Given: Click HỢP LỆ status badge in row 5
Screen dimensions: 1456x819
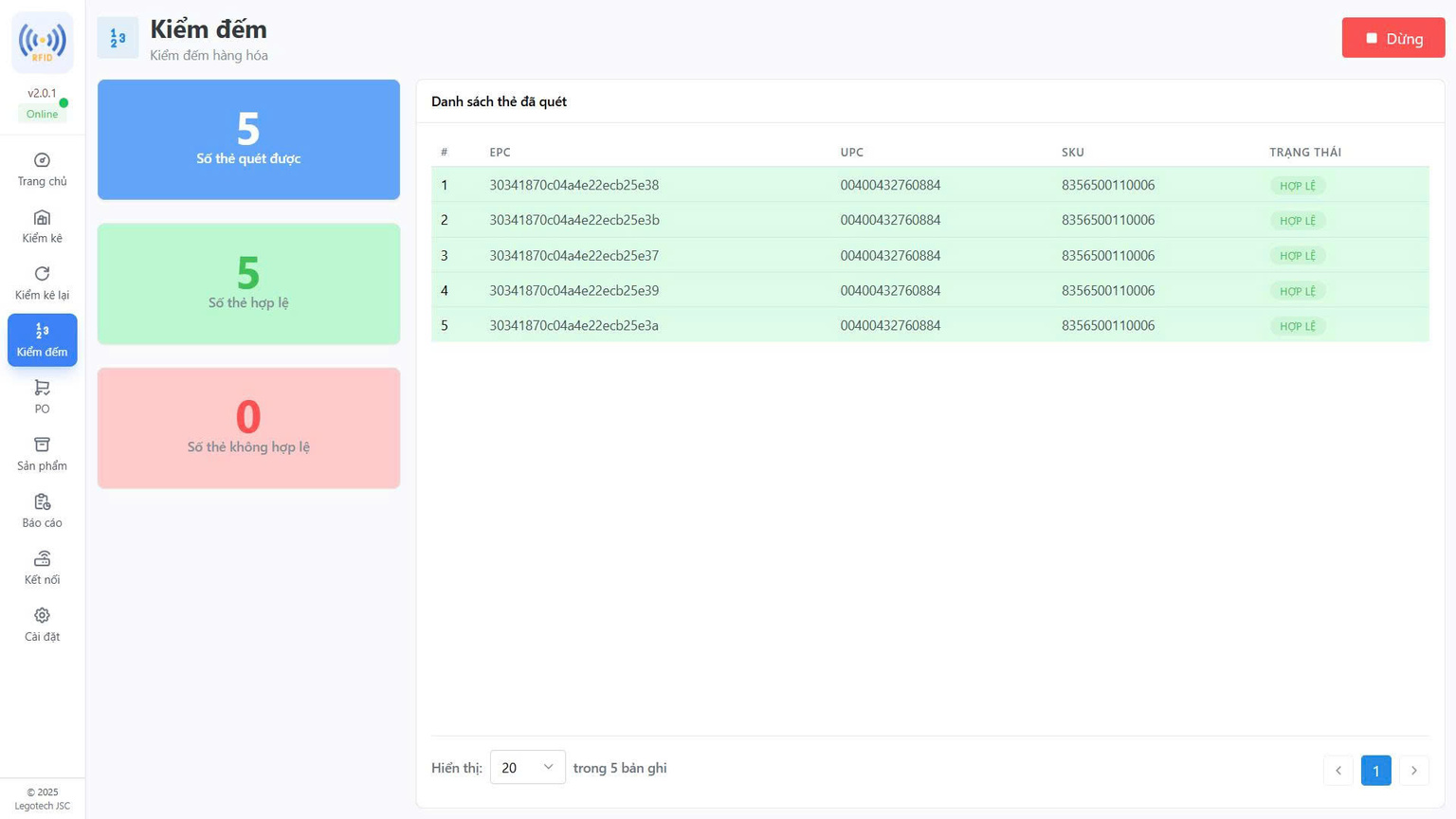Looking at the screenshot, I should [x=1297, y=326].
